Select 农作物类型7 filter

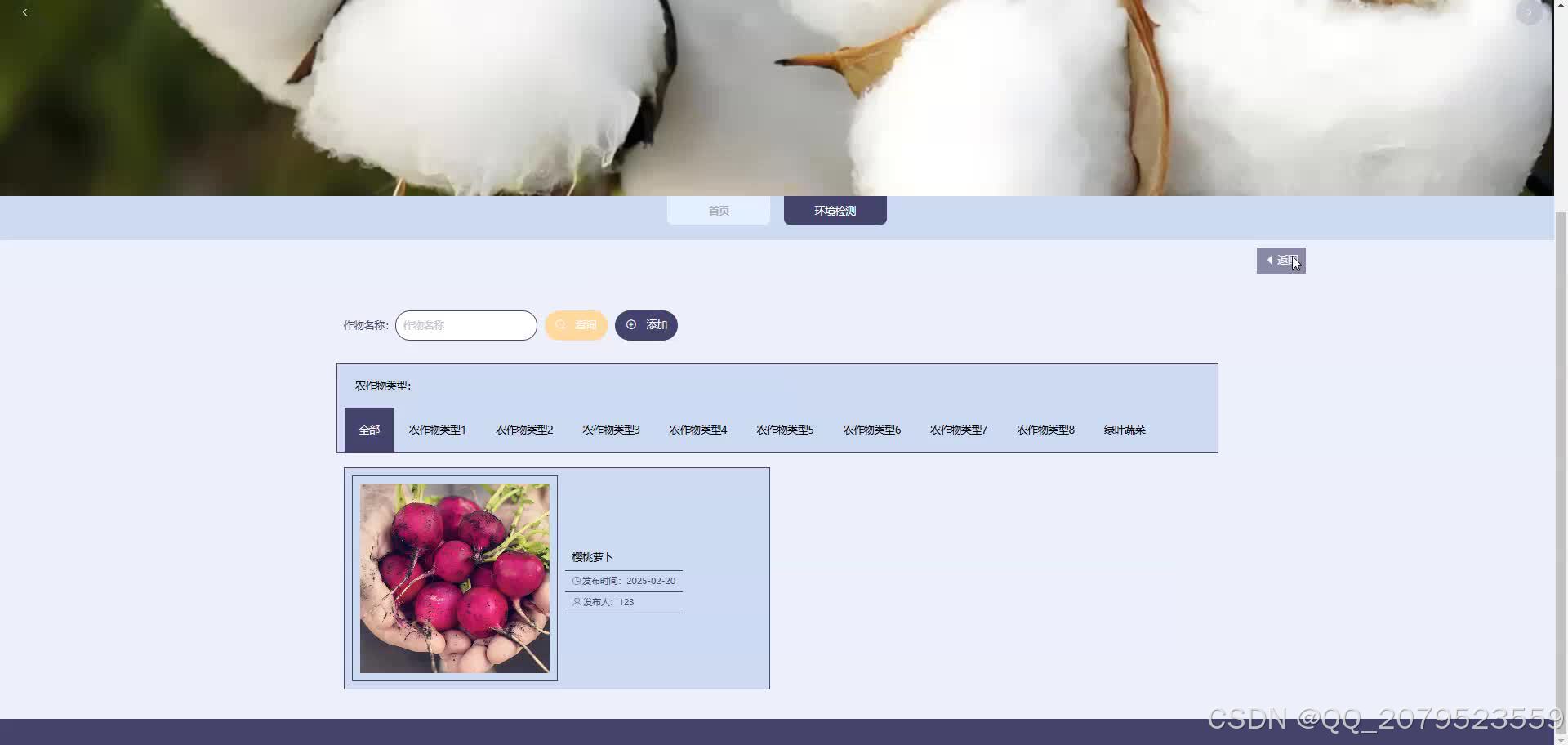pyautogui.click(x=959, y=430)
